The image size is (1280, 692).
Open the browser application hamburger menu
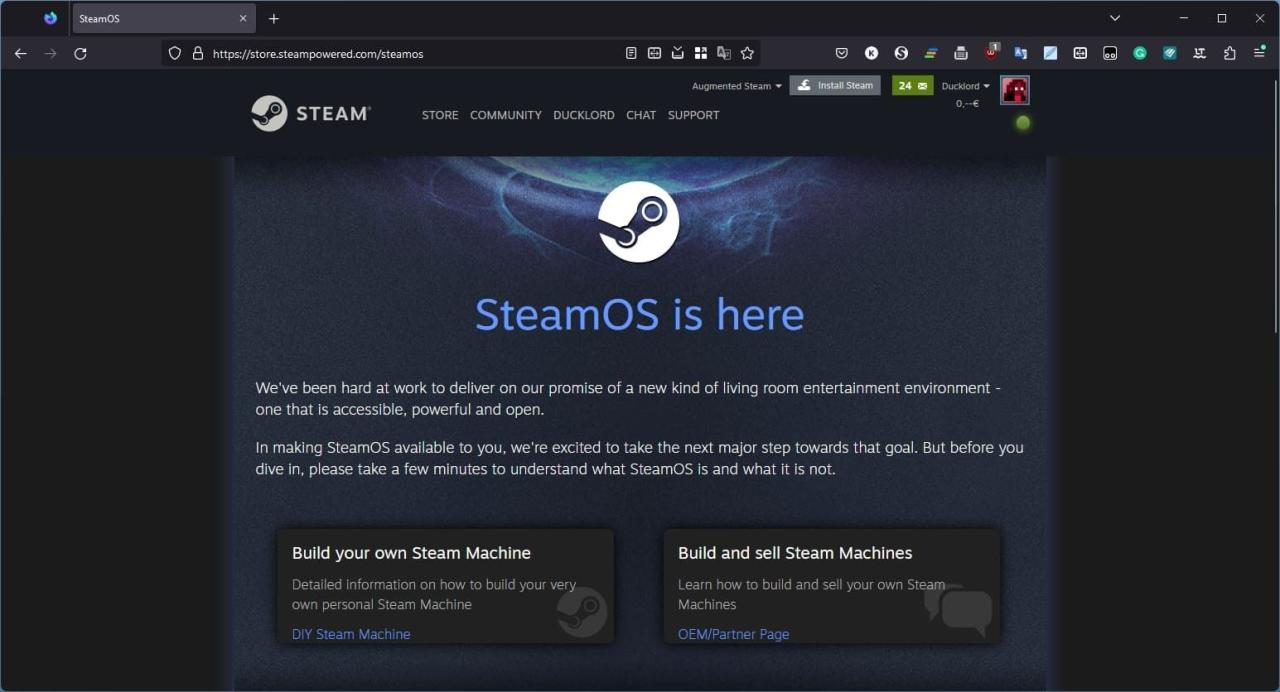(1259, 53)
